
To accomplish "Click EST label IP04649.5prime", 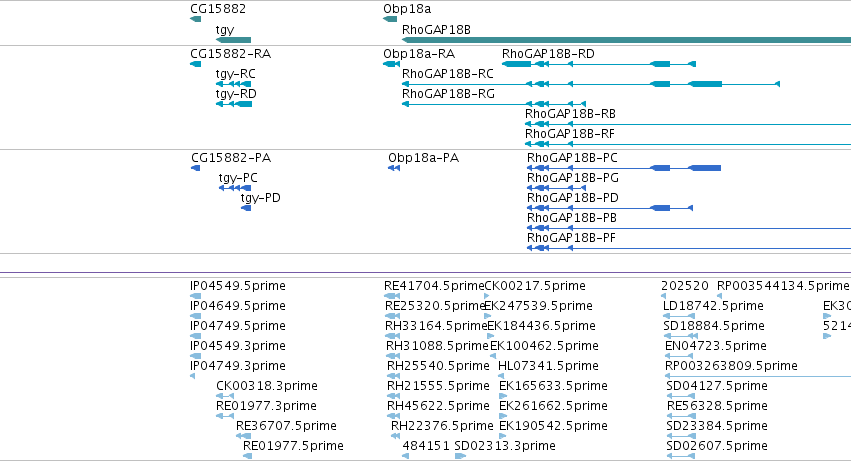I will pos(238,306).
